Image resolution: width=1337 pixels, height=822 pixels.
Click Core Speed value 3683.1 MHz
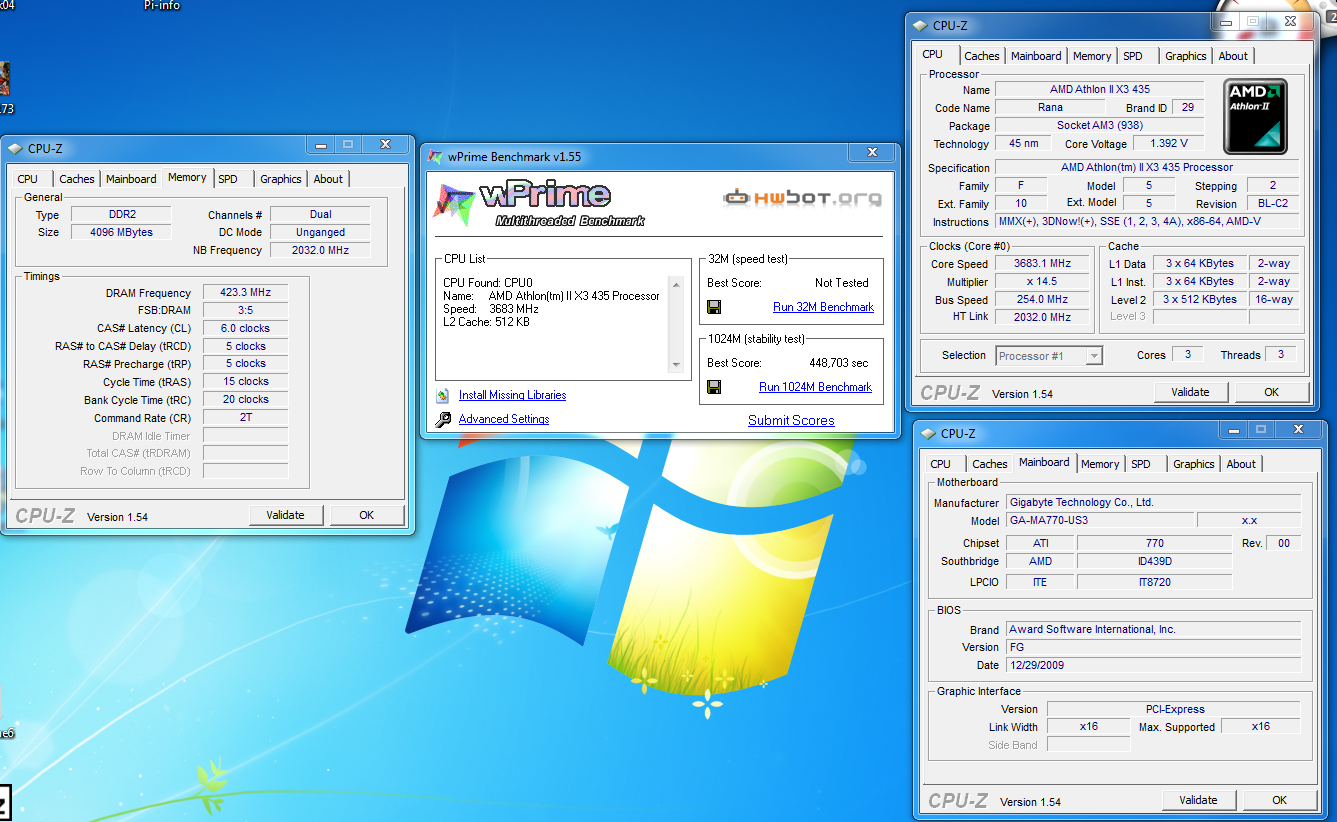[x=1042, y=264]
